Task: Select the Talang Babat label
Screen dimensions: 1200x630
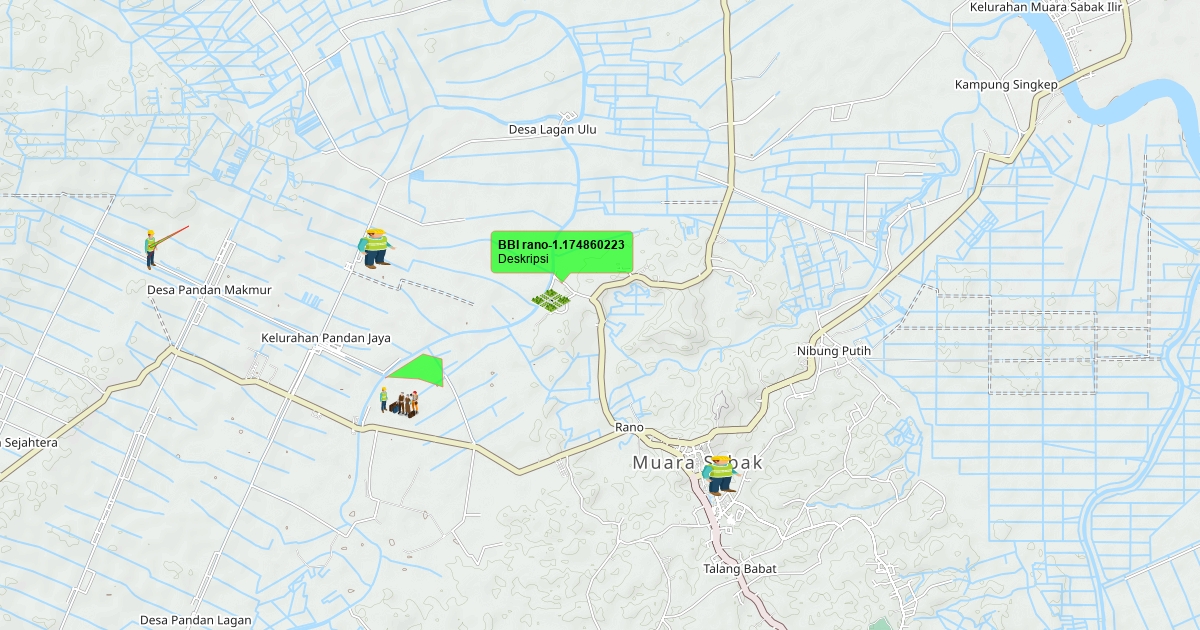Action: 739,569
